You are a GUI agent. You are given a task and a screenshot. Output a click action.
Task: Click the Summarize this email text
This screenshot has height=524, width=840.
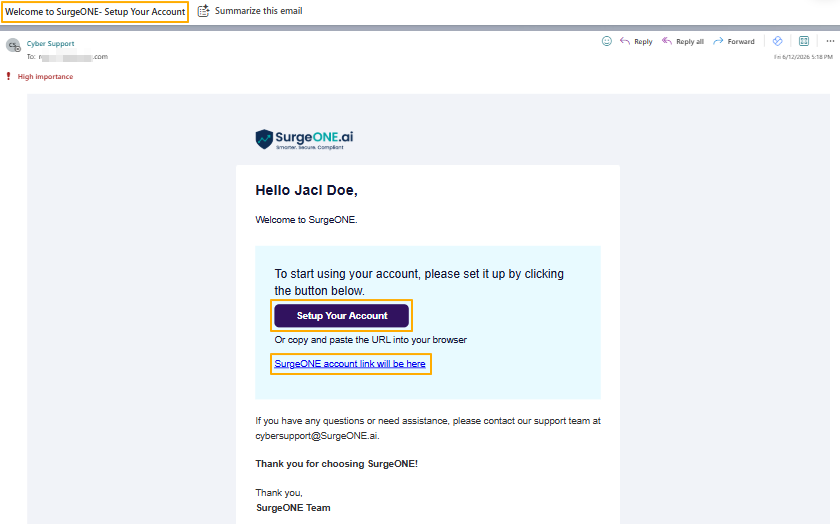pos(258,11)
